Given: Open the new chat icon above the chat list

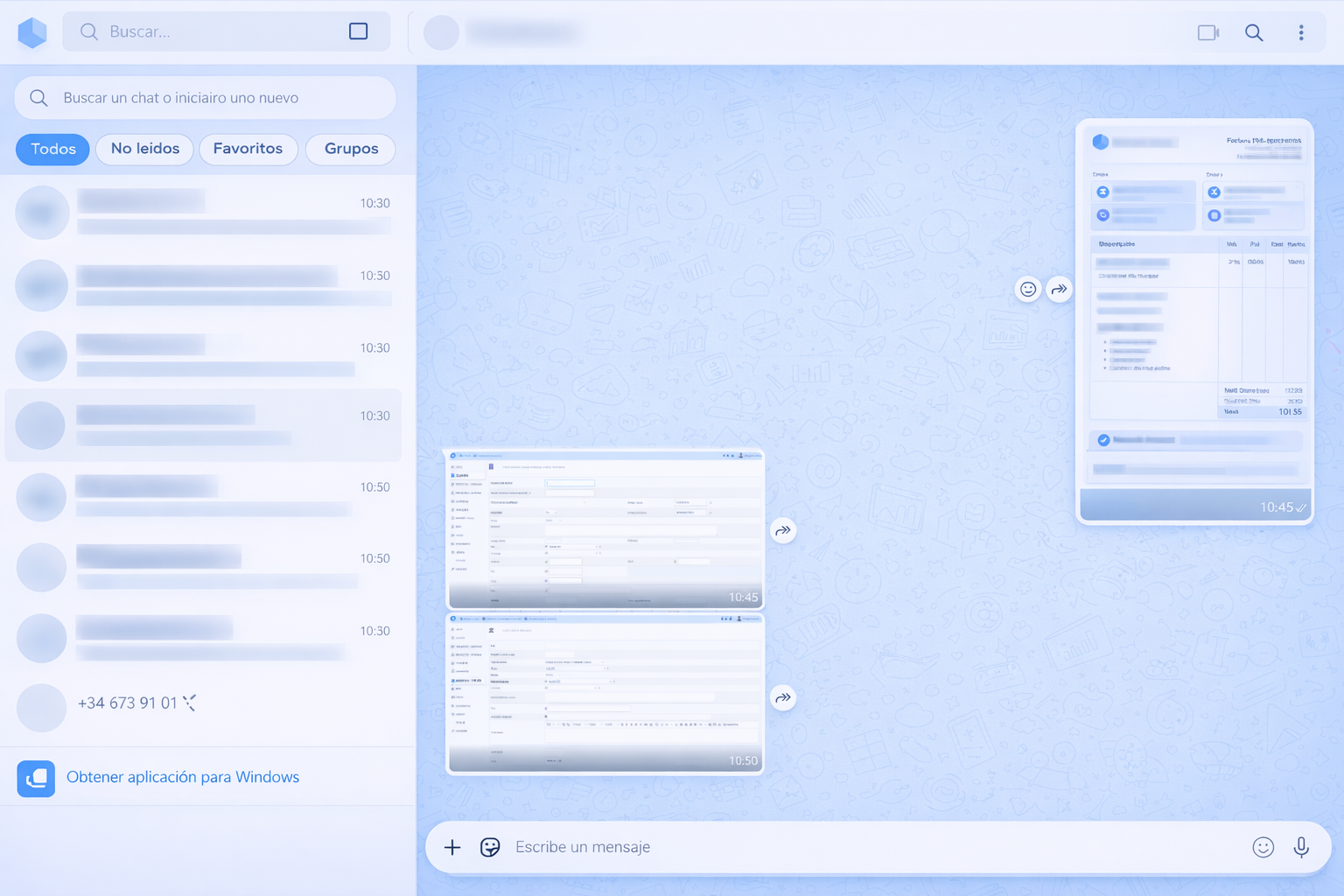Looking at the screenshot, I should click(x=358, y=31).
